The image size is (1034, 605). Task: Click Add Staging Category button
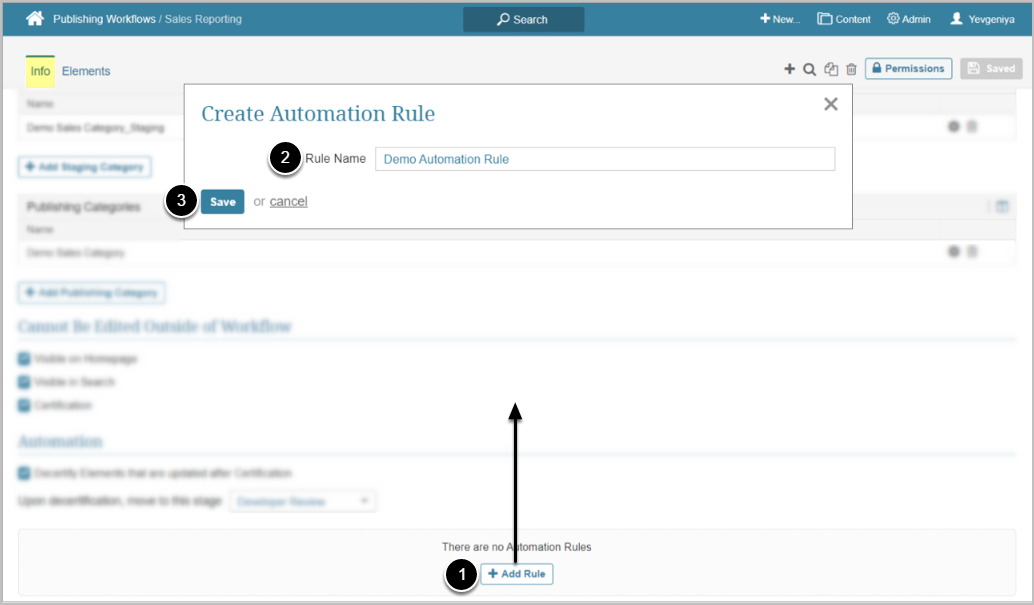[84, 167]
